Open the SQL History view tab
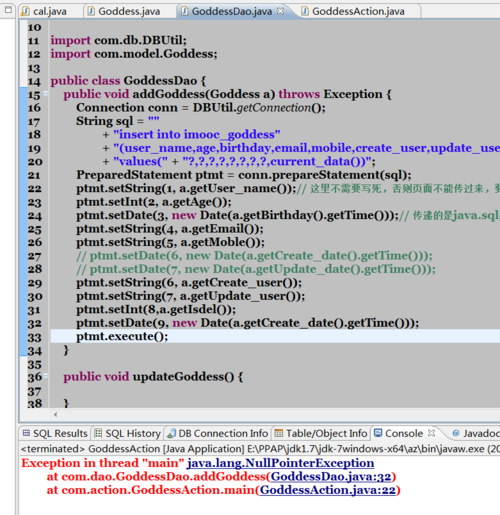Viewport: 500px width, 515px height. point(128,433)
